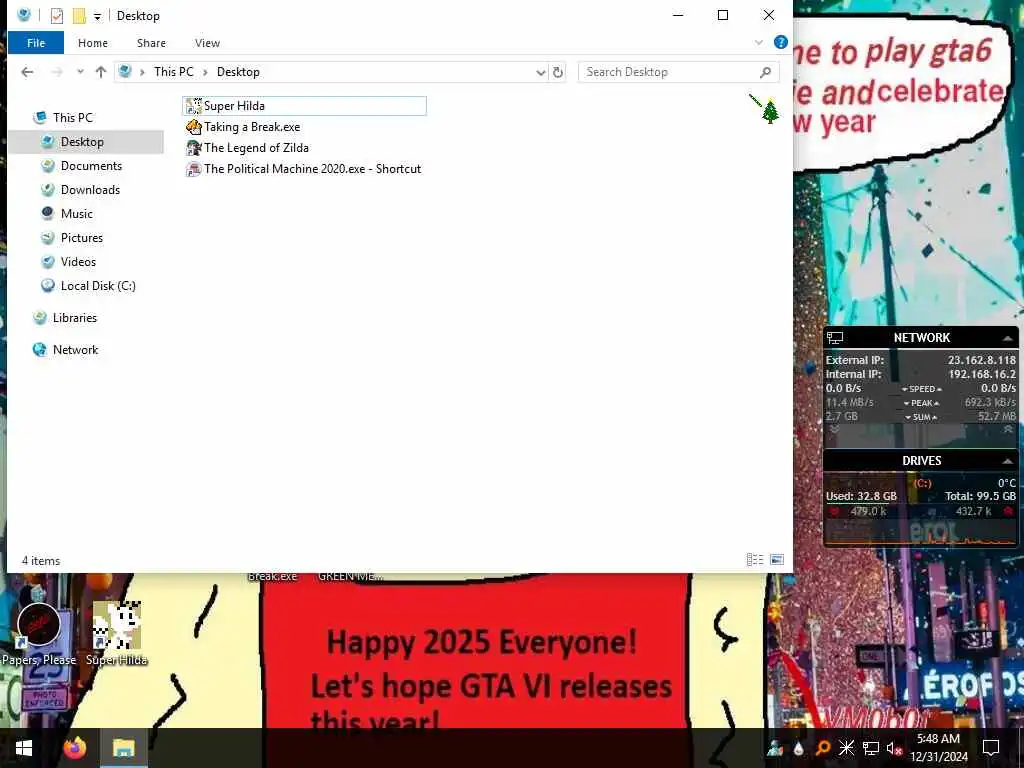This screenshot has height=768, width=1024.
Task: Switch to large thumbnails view layout
Action: click(776, 560)
